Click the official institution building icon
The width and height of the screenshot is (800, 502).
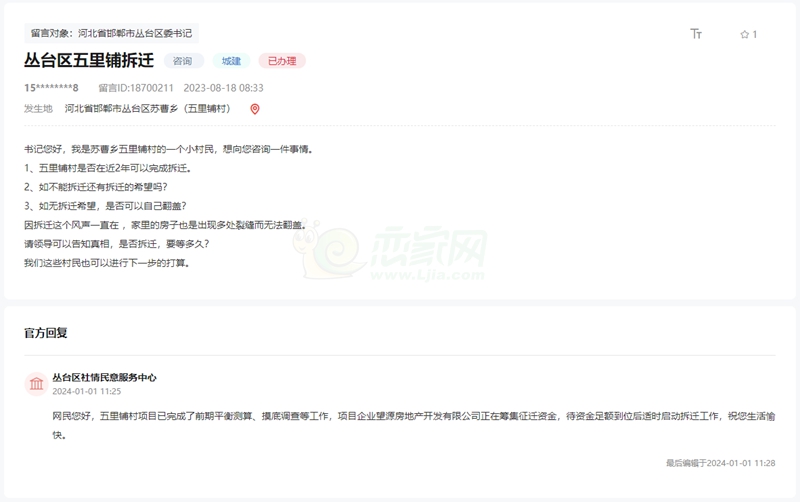point(36,384)
